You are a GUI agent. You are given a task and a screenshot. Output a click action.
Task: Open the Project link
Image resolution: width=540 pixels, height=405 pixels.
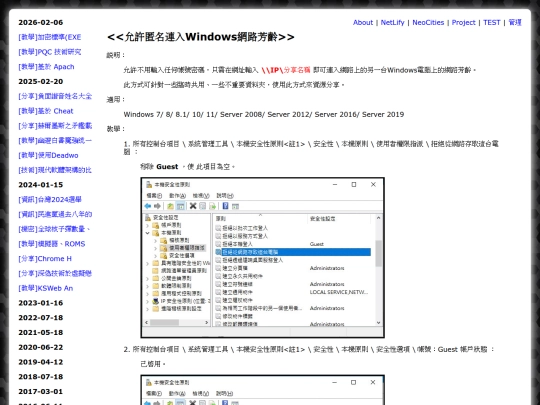463,22
